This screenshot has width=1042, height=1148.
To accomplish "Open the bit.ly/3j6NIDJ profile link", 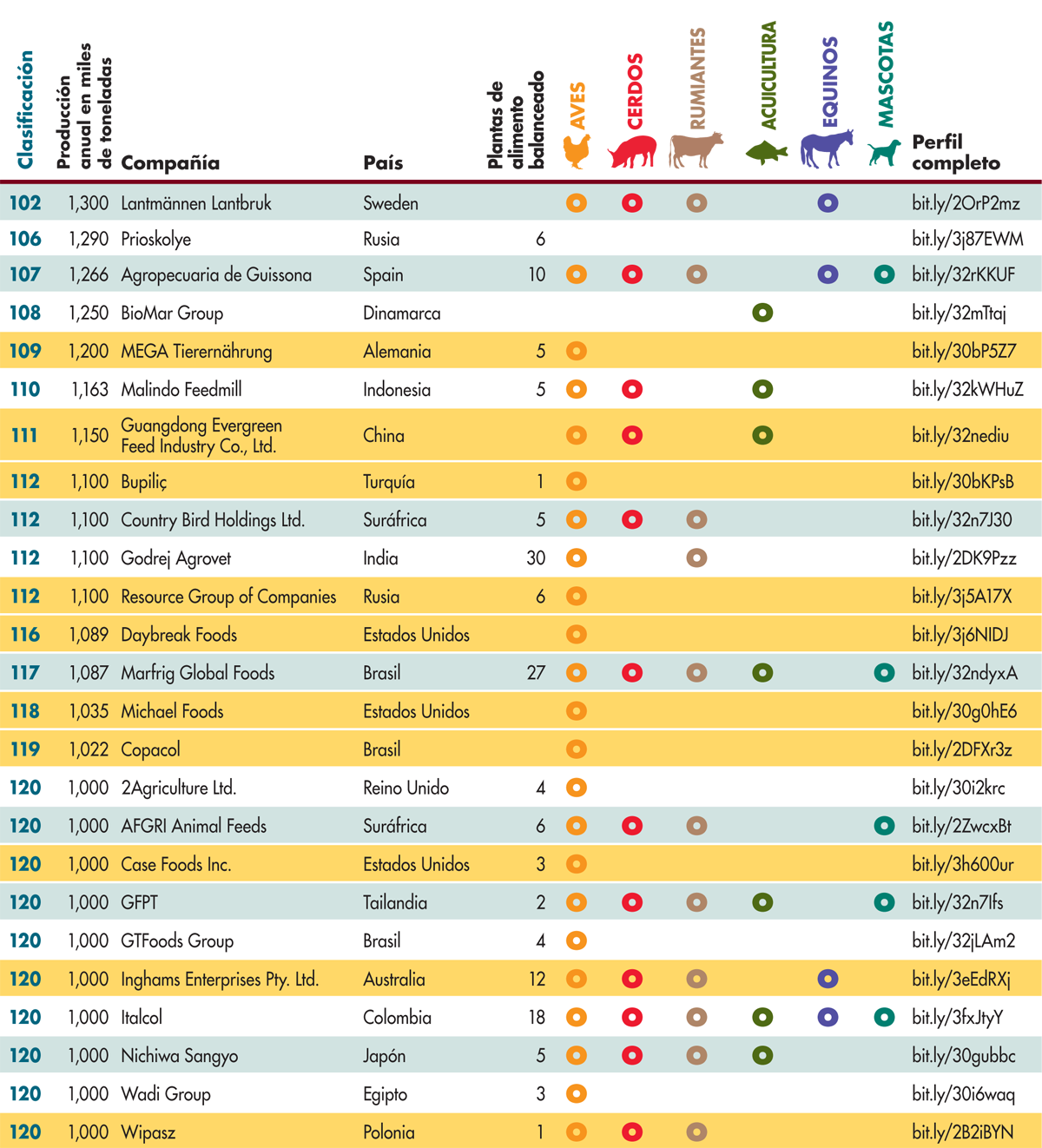I will pos(960,635).
